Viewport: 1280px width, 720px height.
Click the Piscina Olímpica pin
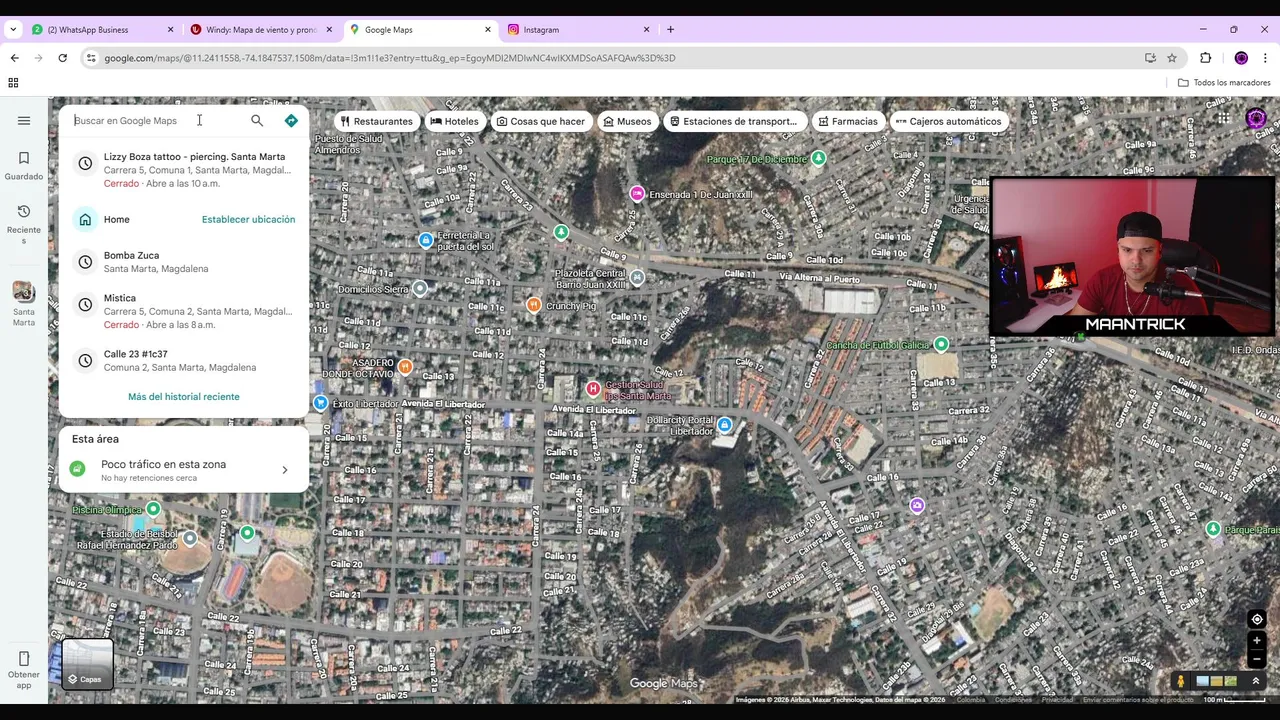(x=153, y=509)
